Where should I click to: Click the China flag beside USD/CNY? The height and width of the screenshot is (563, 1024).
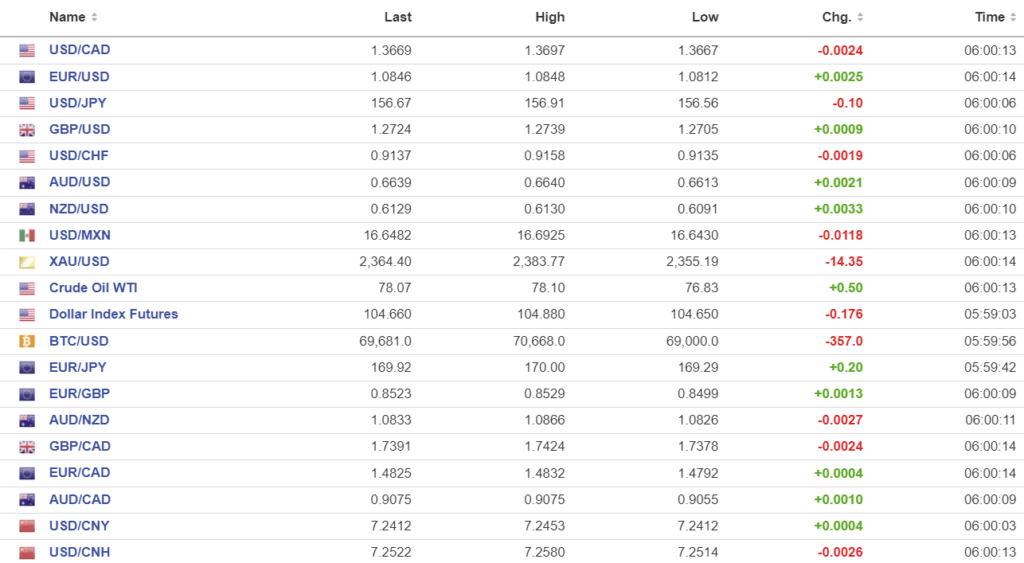coord(27,526)
